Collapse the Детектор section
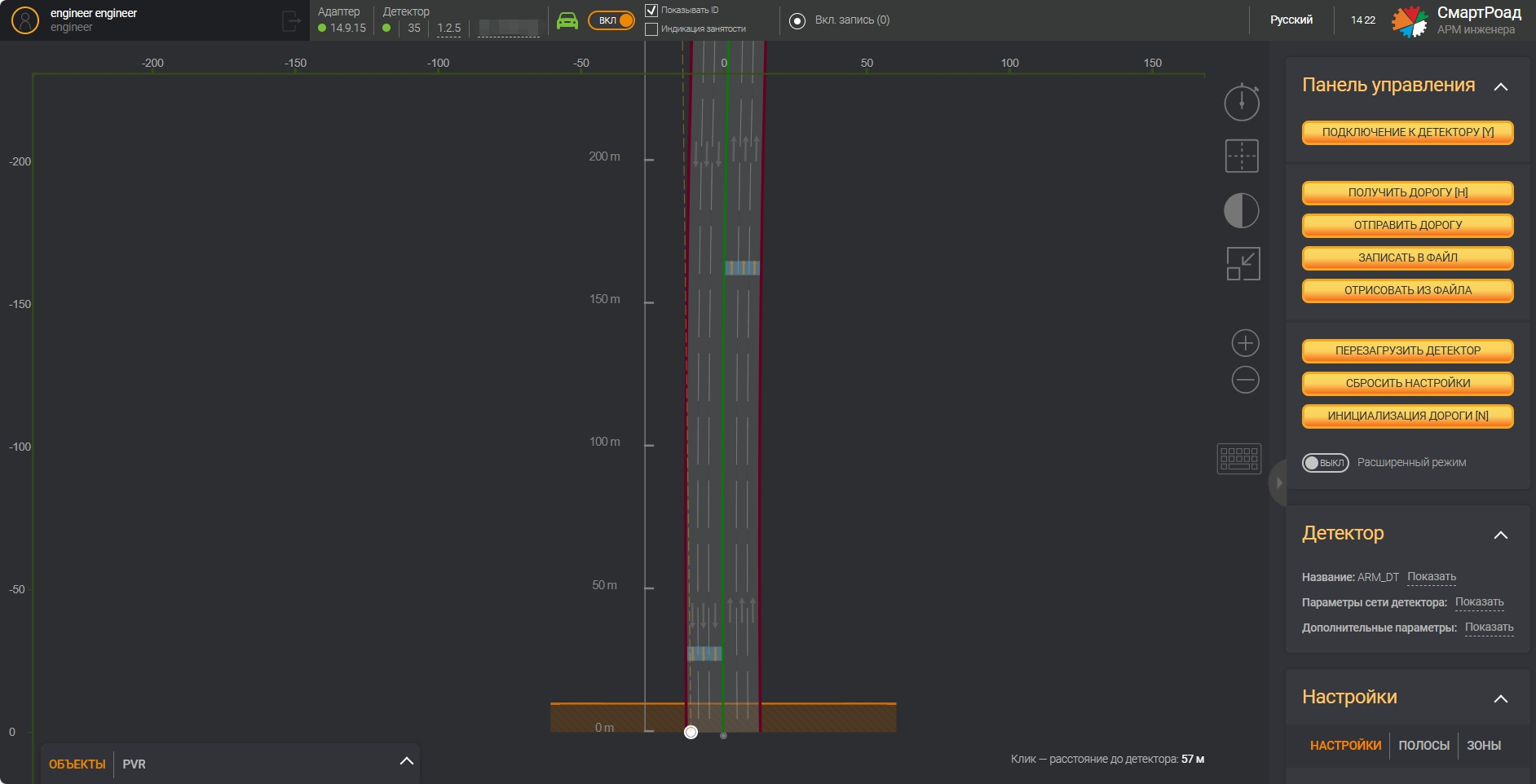Screen dimensions: 1536x784 [1500, 535]
